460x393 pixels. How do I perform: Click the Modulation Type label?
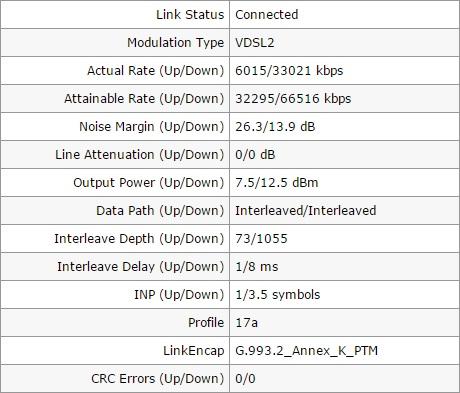pyautogui.click(x=176, y=43)
